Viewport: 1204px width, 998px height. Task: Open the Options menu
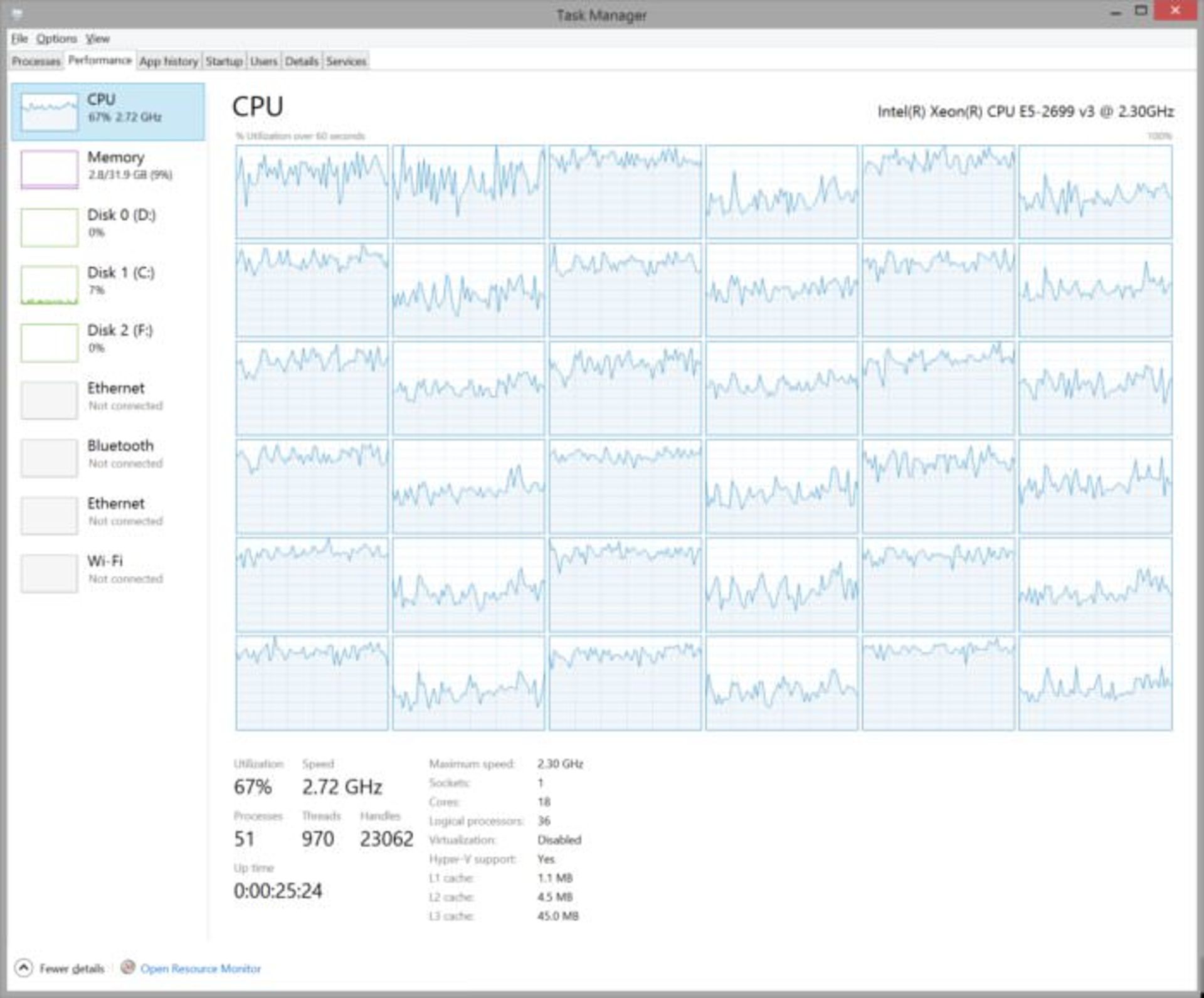56,39
